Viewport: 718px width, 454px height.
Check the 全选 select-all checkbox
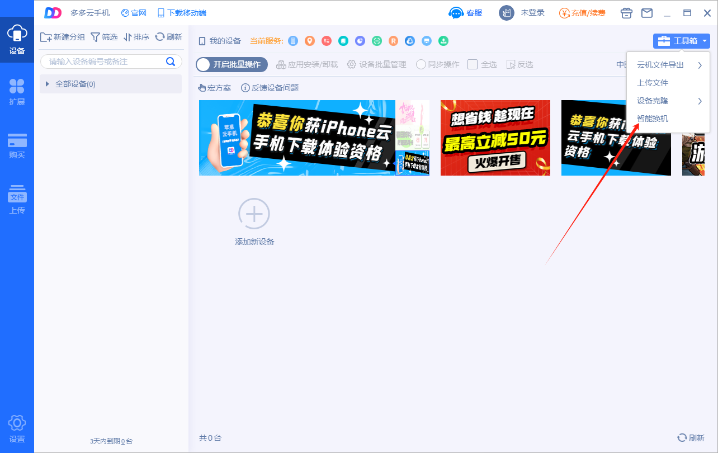point(472,65)
